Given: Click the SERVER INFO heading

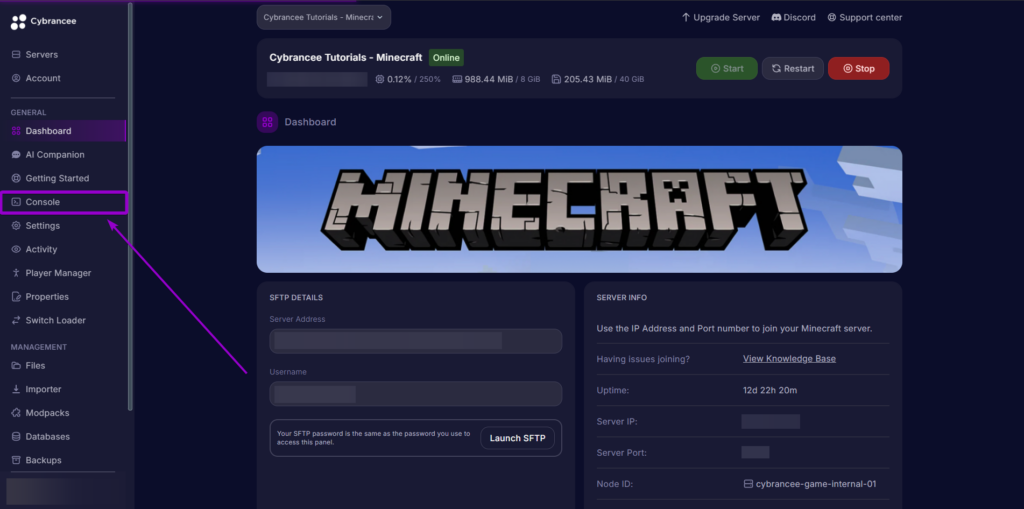Looking at the screenshot, I should [622, 298].
